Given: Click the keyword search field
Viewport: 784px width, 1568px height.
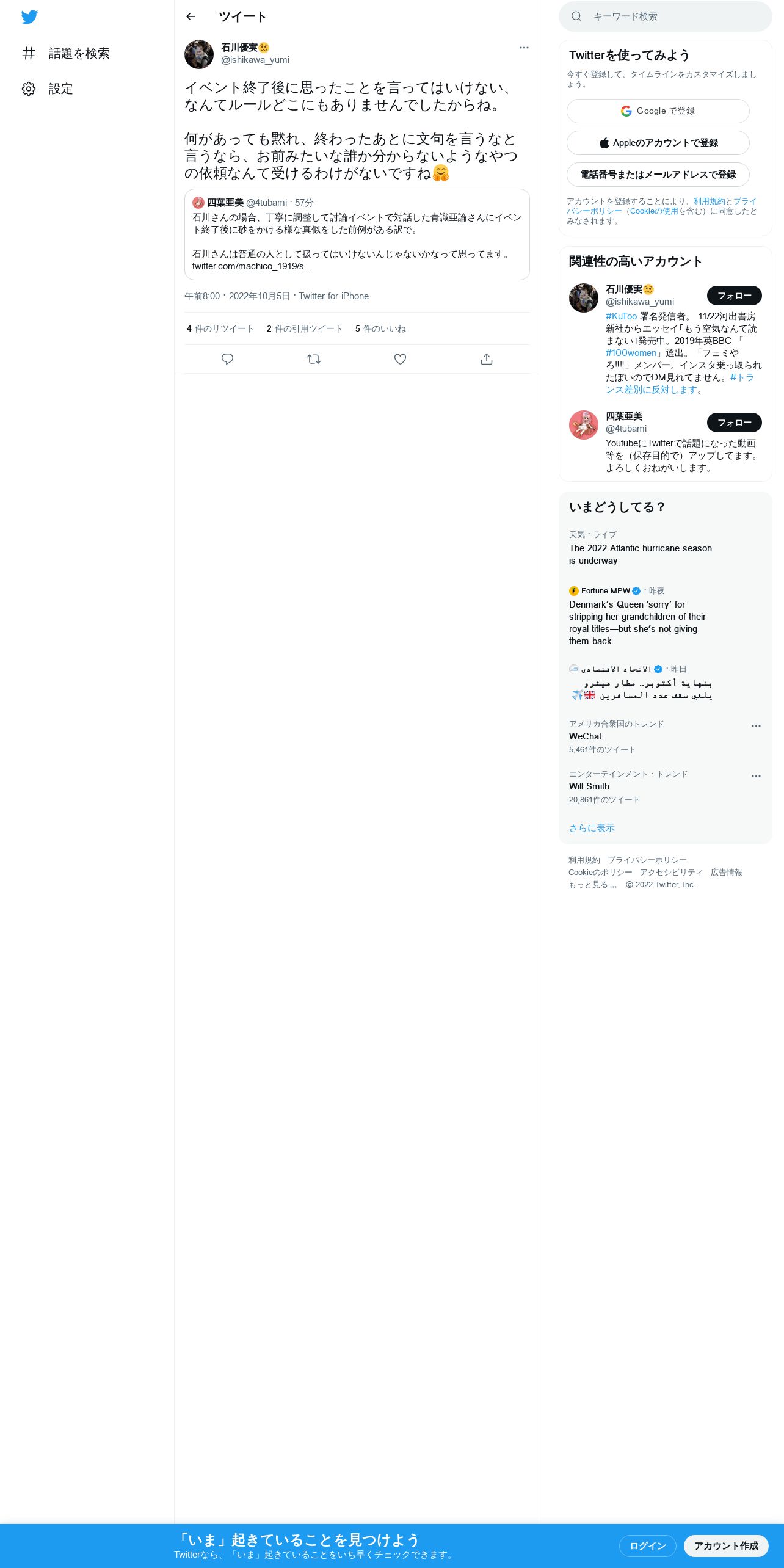Looking at the screenshot, I should pyautogui.click(x=666, y=16).
